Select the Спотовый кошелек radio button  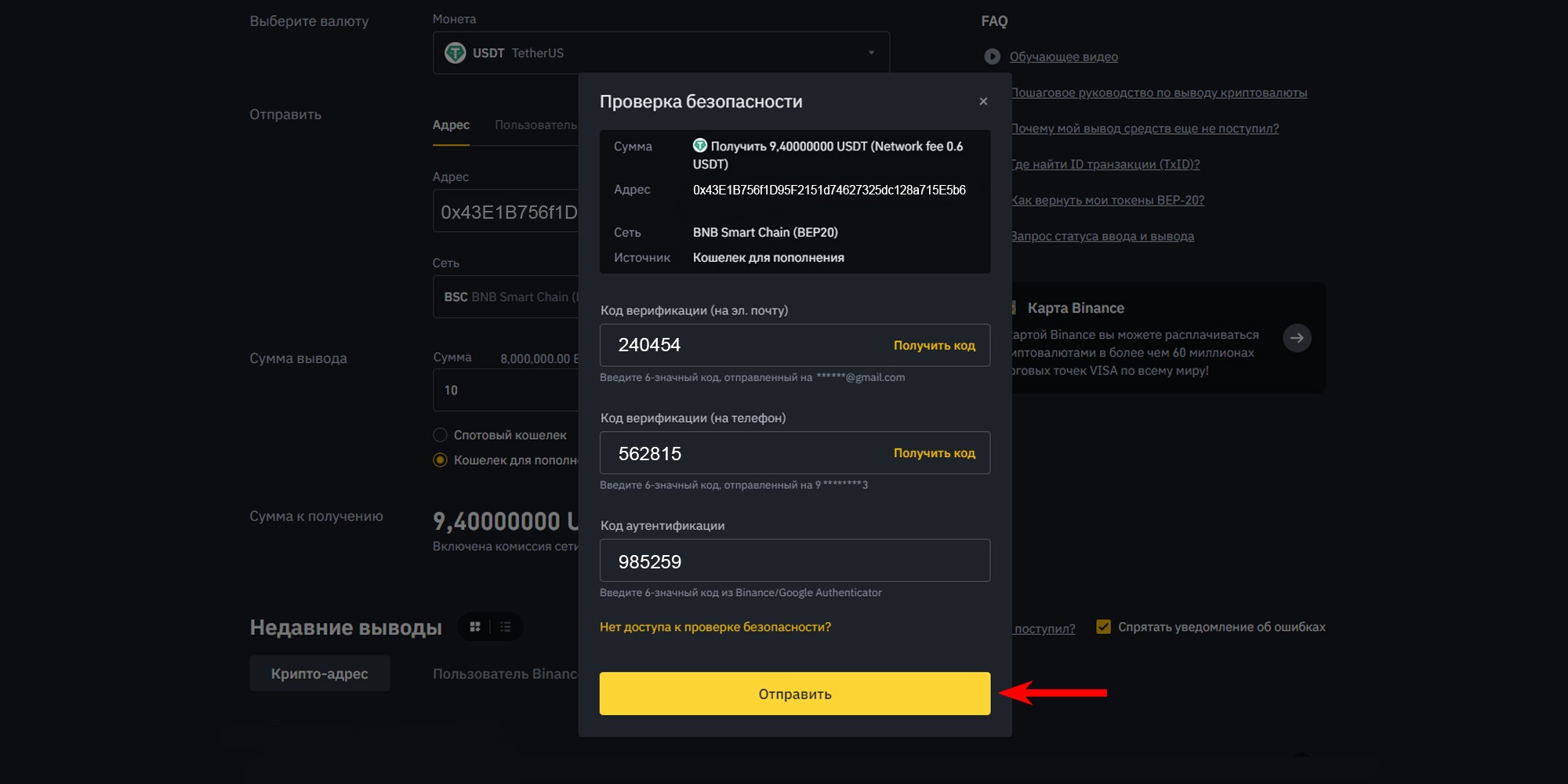[x=440, y=435]
